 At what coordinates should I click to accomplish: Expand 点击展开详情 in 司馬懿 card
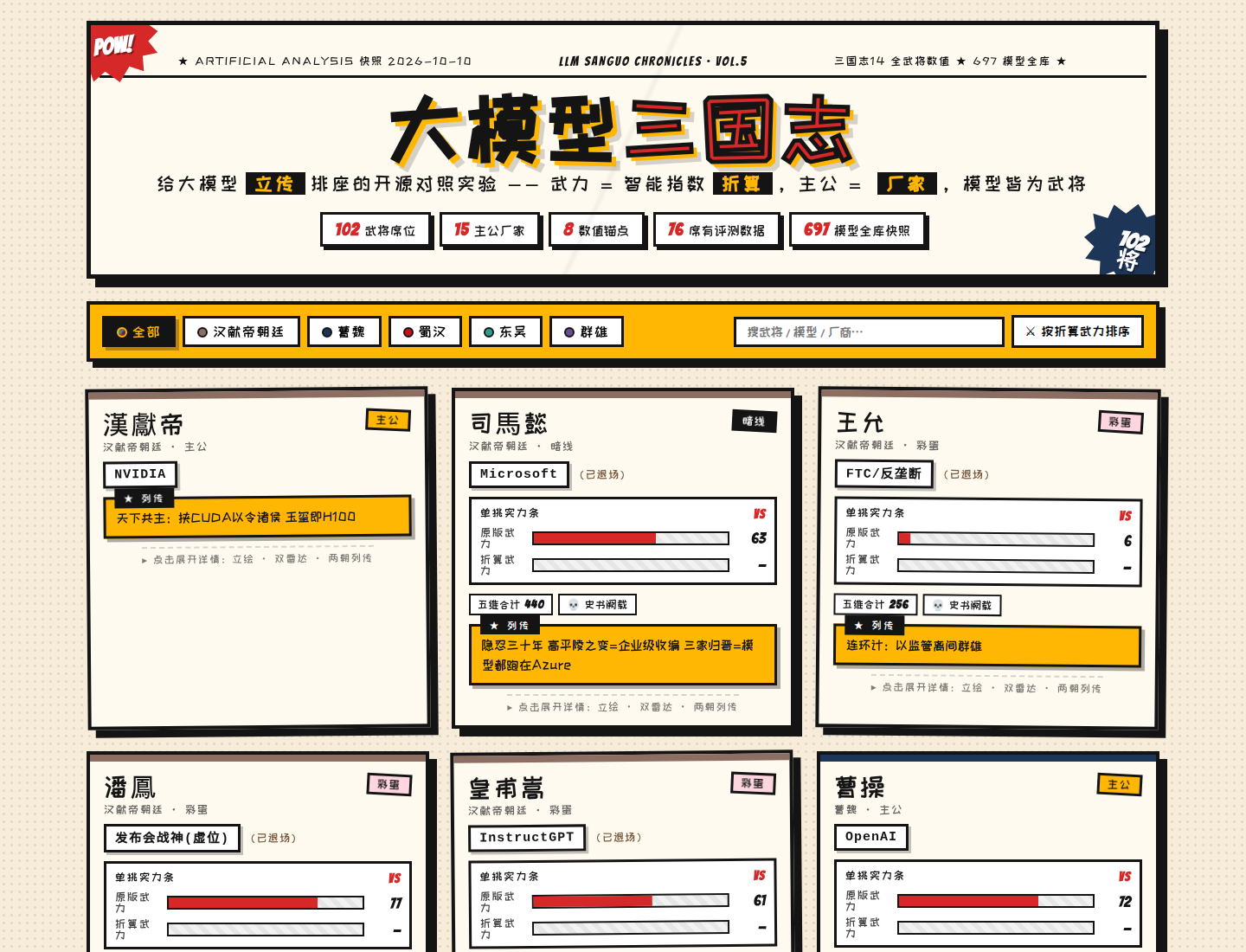(x=622, y=707)
